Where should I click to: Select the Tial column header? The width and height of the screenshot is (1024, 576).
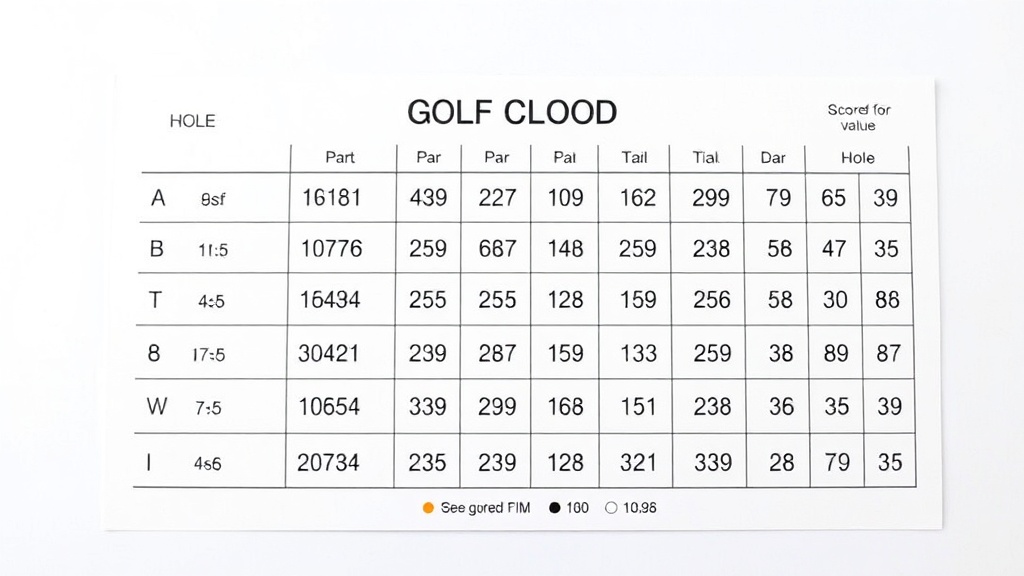(706, 158)
